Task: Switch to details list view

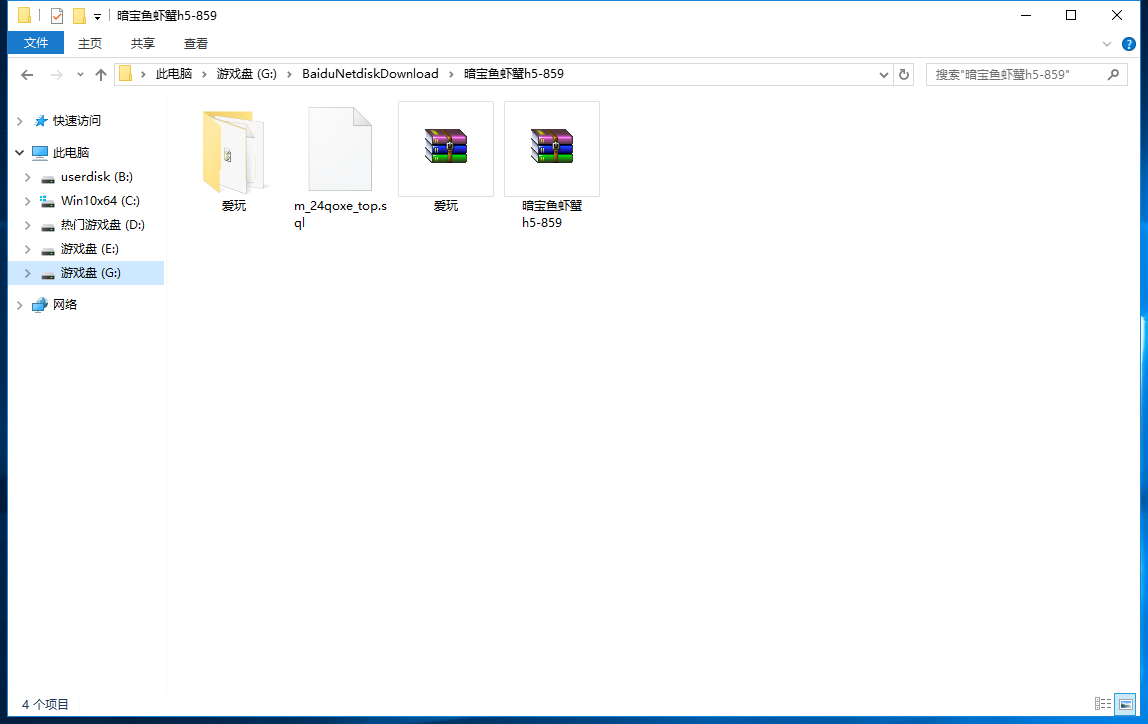Action: (x=1103, y=704)
